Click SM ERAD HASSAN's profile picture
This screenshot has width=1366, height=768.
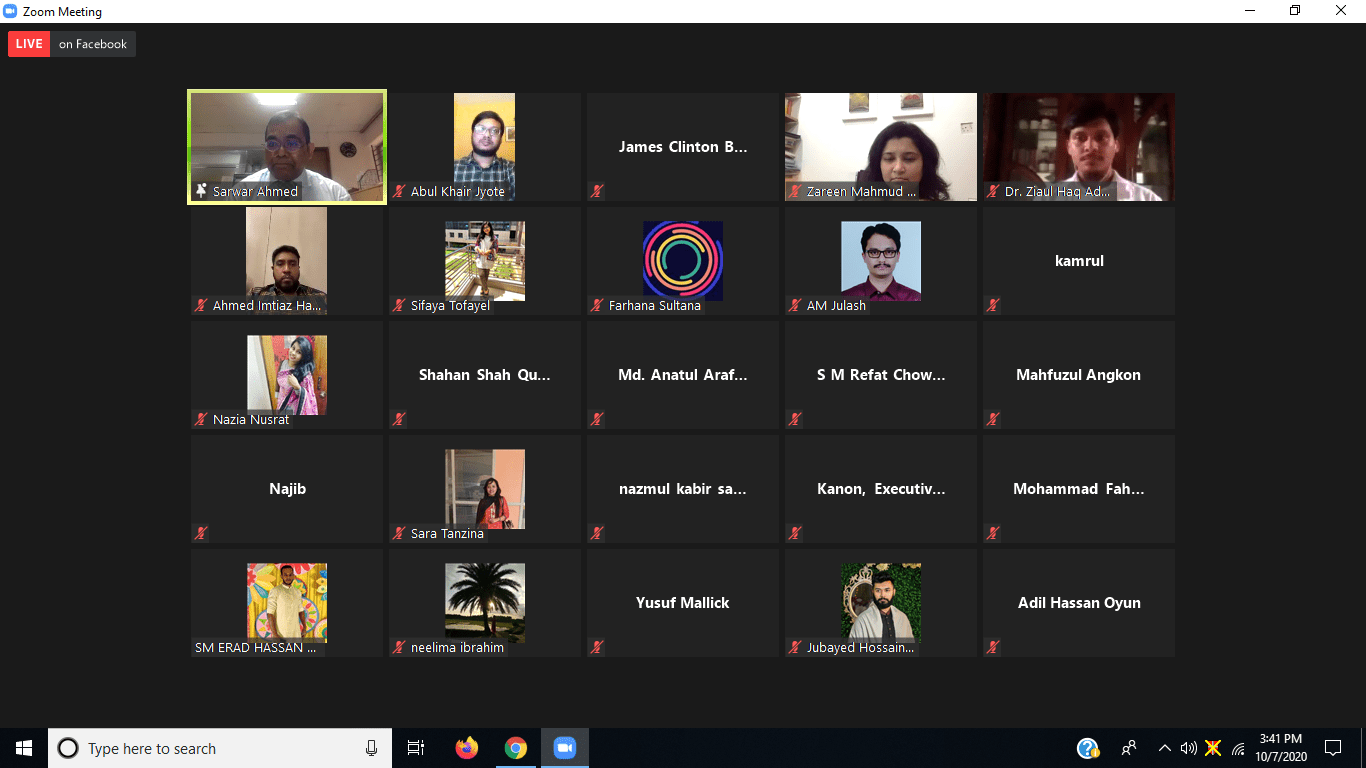click(287, 602)
